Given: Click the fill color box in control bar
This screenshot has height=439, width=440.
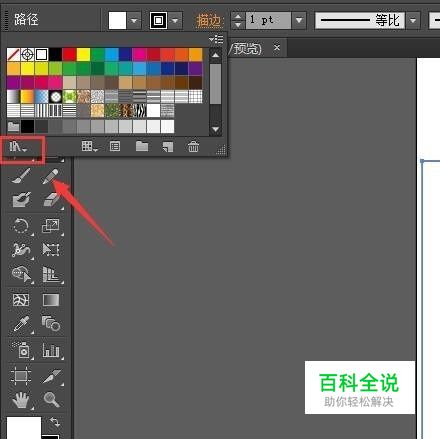Looking at the screenshot, I should coord(117,21).
